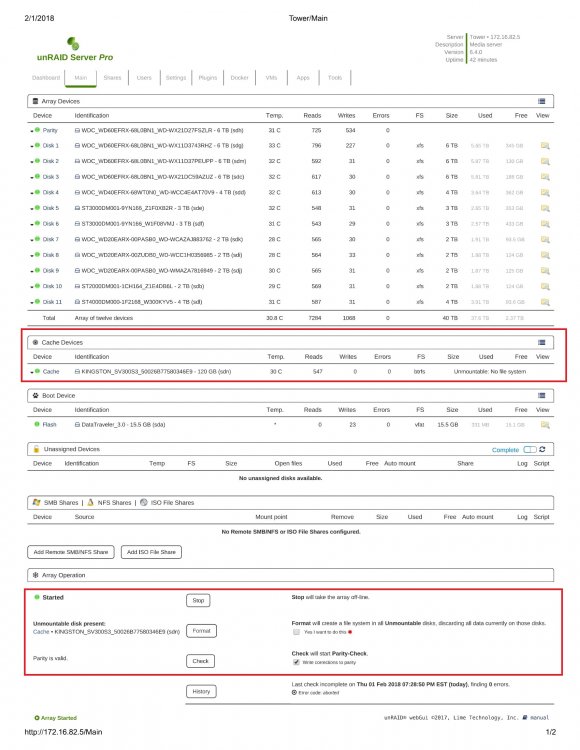Open the Disk 6 device link
The height and width of the screenshot is (750, 580).
[51, 223]
